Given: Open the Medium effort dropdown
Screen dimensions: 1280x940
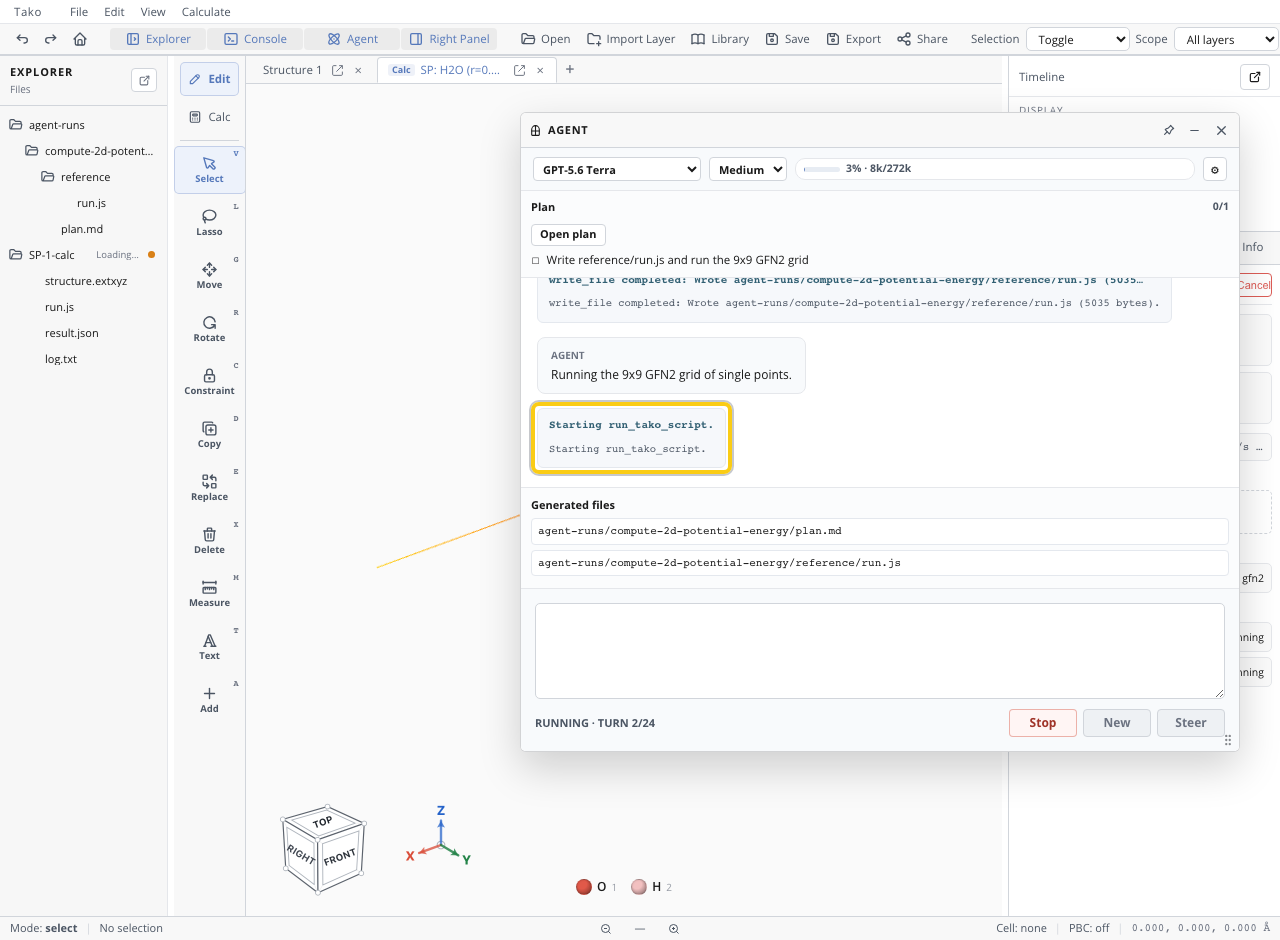Looking at the screenshot, I should 748,170.
